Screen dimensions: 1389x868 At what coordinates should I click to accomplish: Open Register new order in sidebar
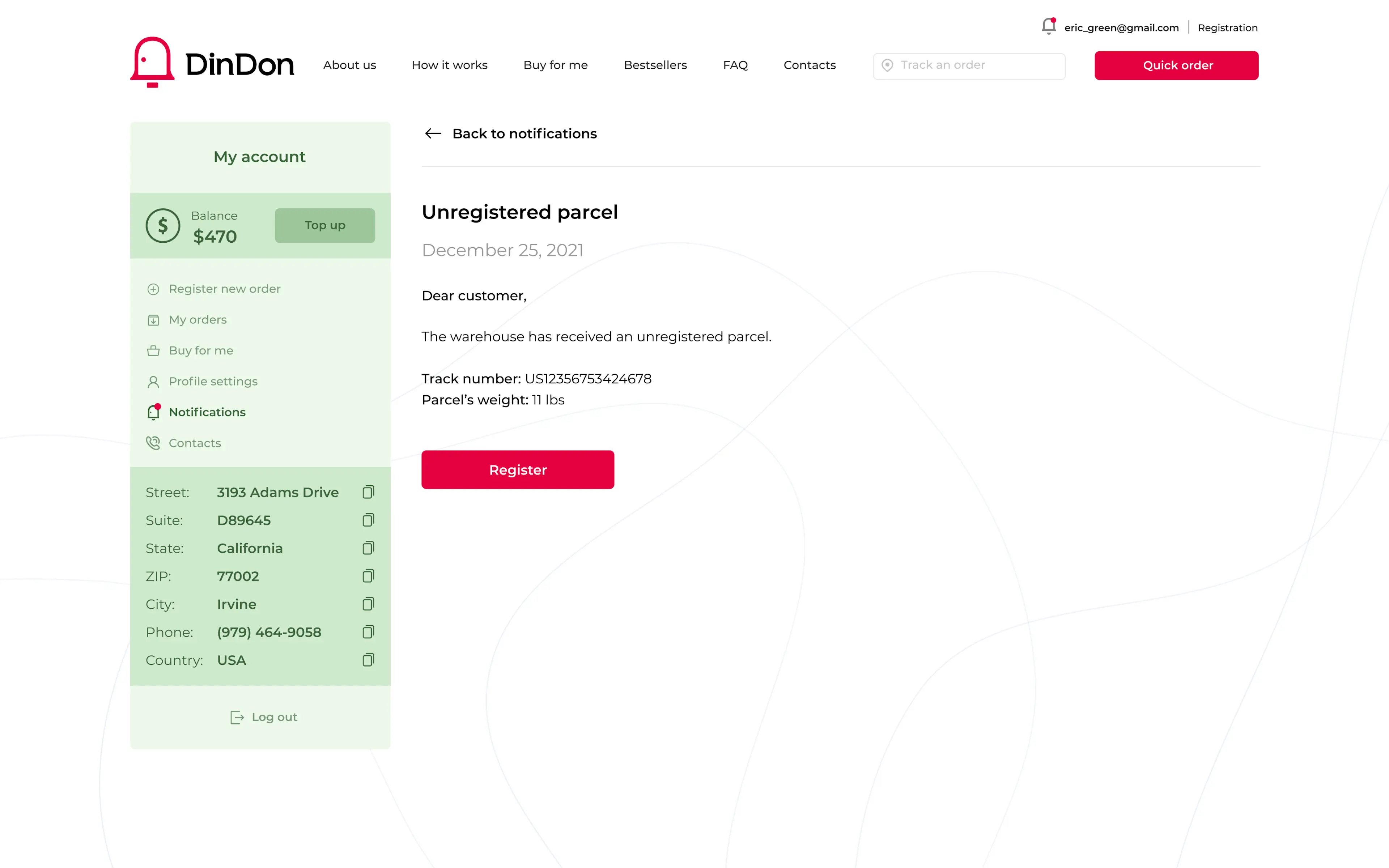224,289
